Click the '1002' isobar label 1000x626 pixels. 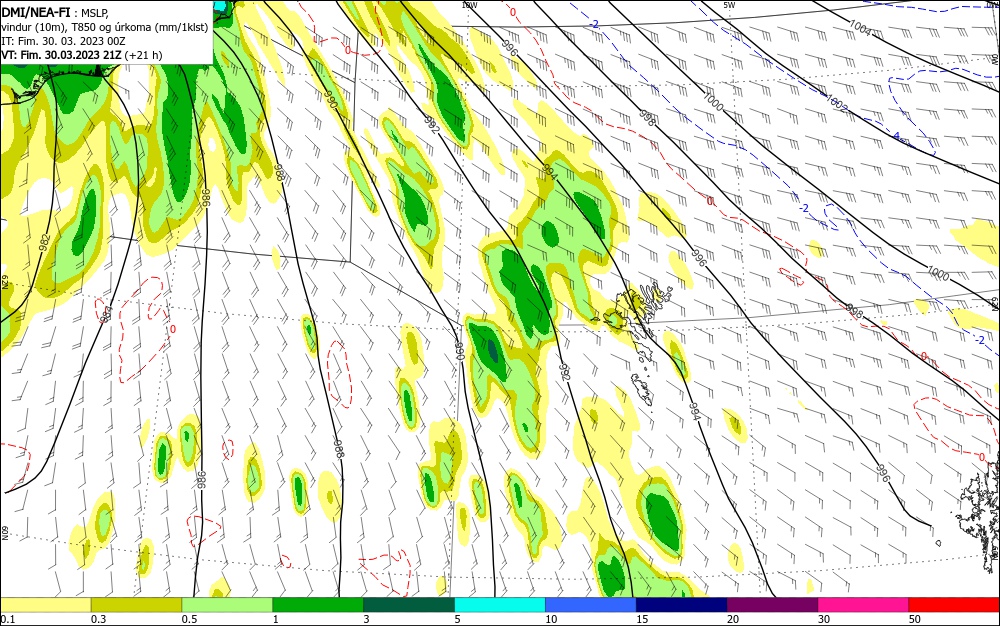[x=836, y=103]
